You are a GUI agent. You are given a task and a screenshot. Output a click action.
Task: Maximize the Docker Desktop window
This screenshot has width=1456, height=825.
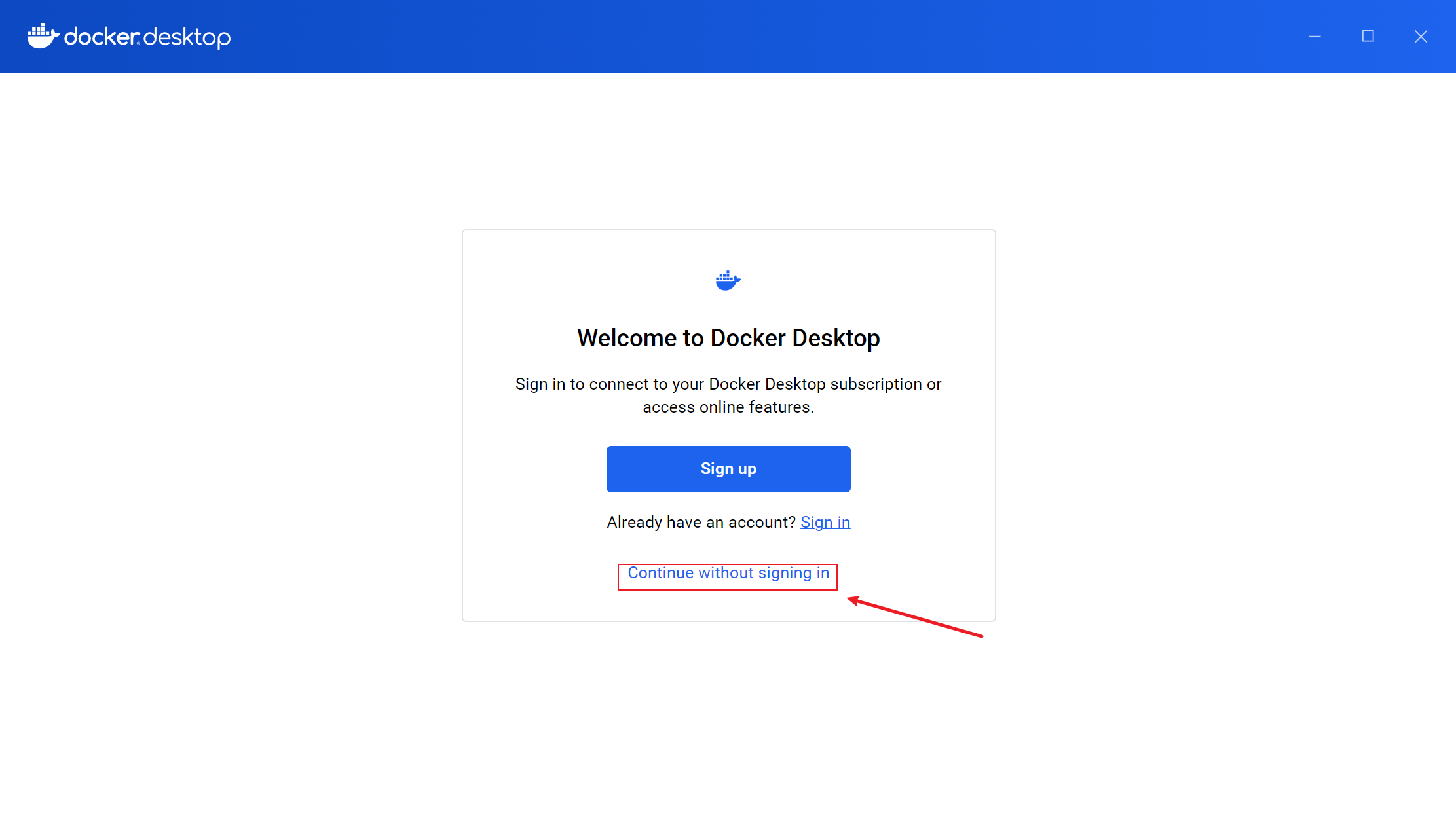[x=1368, y=37]
